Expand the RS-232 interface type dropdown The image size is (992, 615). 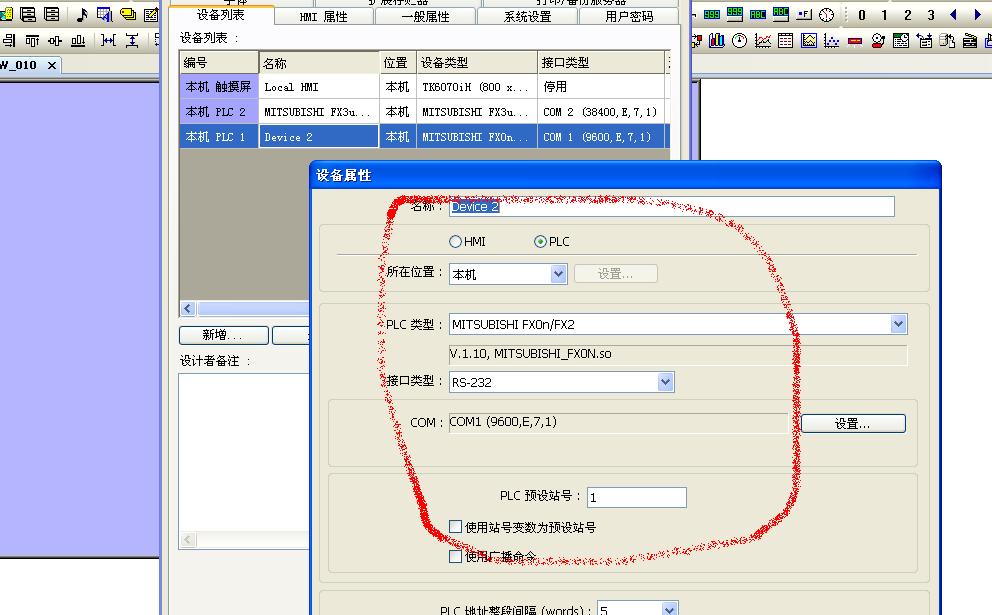coord(665,382)
